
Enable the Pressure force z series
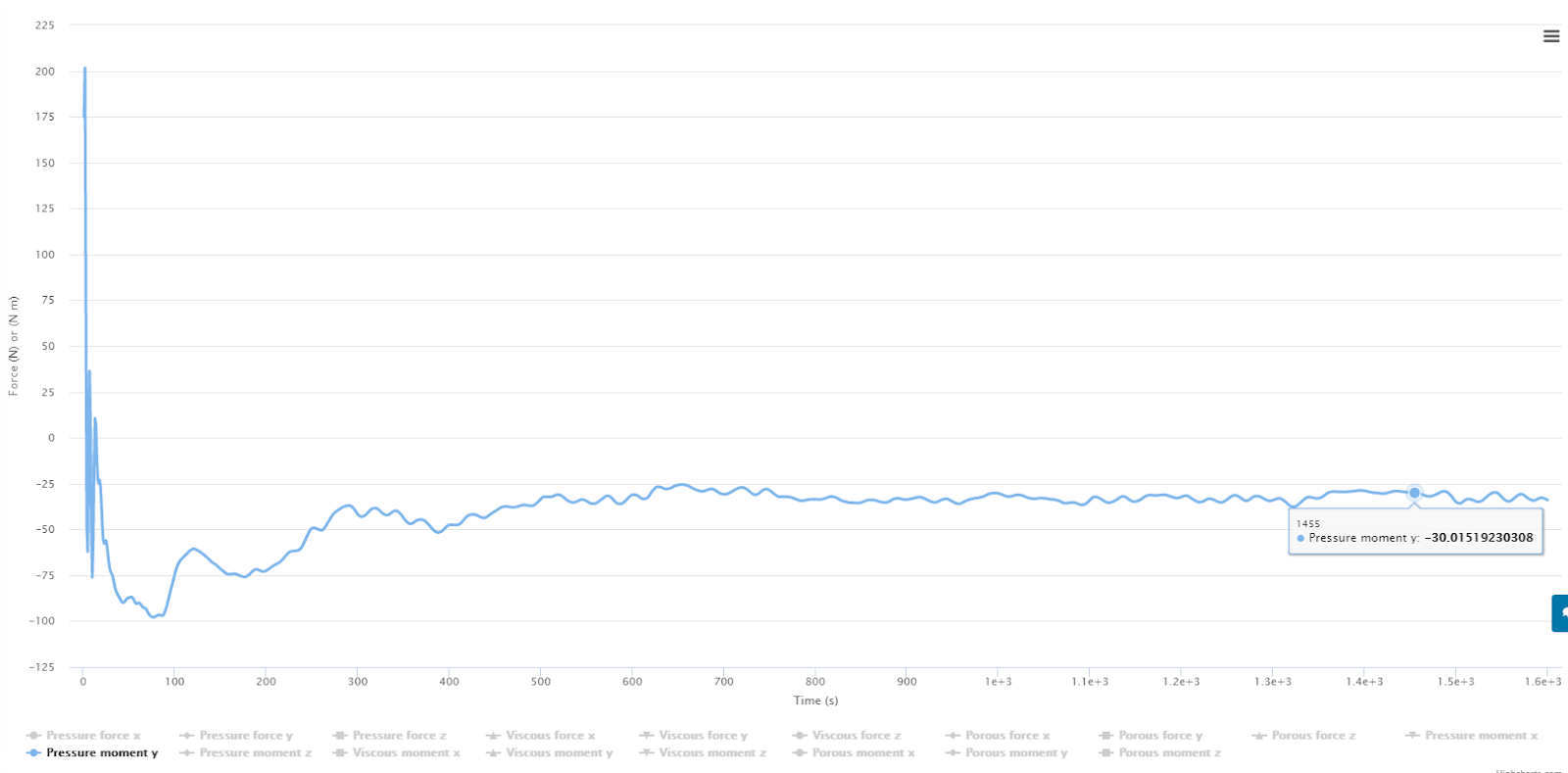[x=399, y=736]
